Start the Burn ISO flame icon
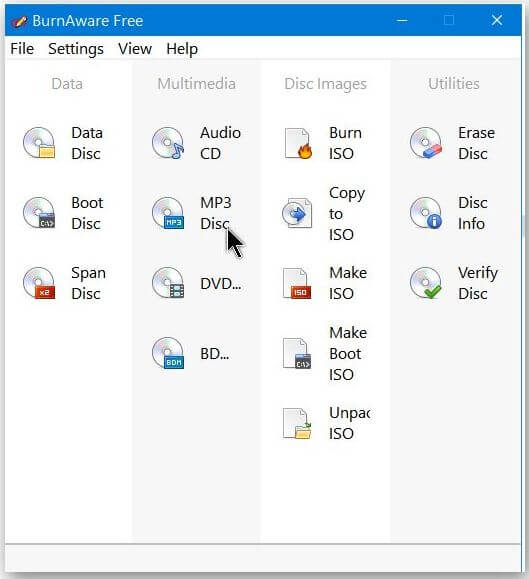This screenshot has height=579, width=529. point(297,143)
